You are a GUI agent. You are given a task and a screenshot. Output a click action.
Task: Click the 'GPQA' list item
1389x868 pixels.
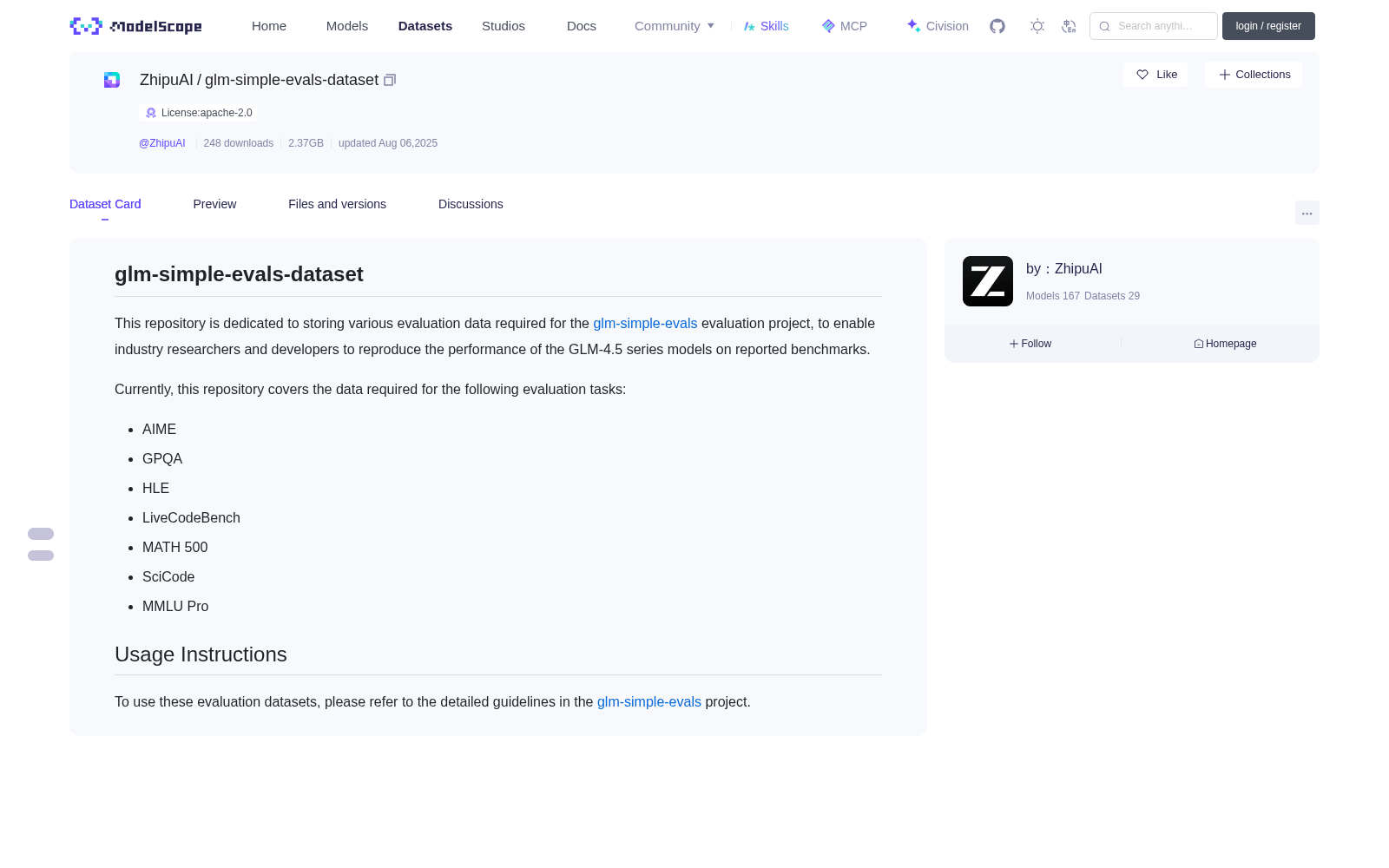pos(162,458)
